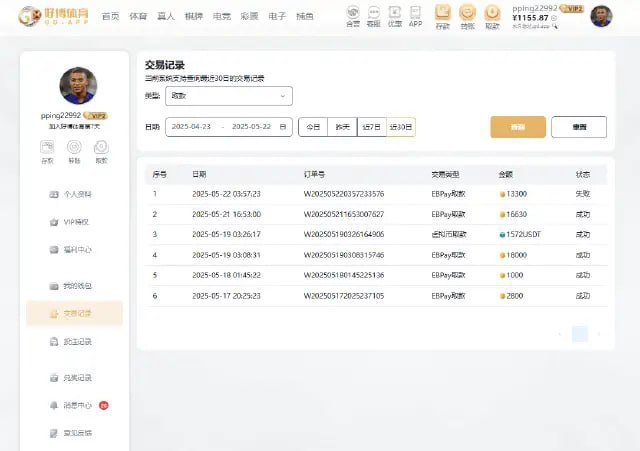This screenshot has height=451, width=640.
Task: Click the next page arrow in pagination
Action: [600, 334]
